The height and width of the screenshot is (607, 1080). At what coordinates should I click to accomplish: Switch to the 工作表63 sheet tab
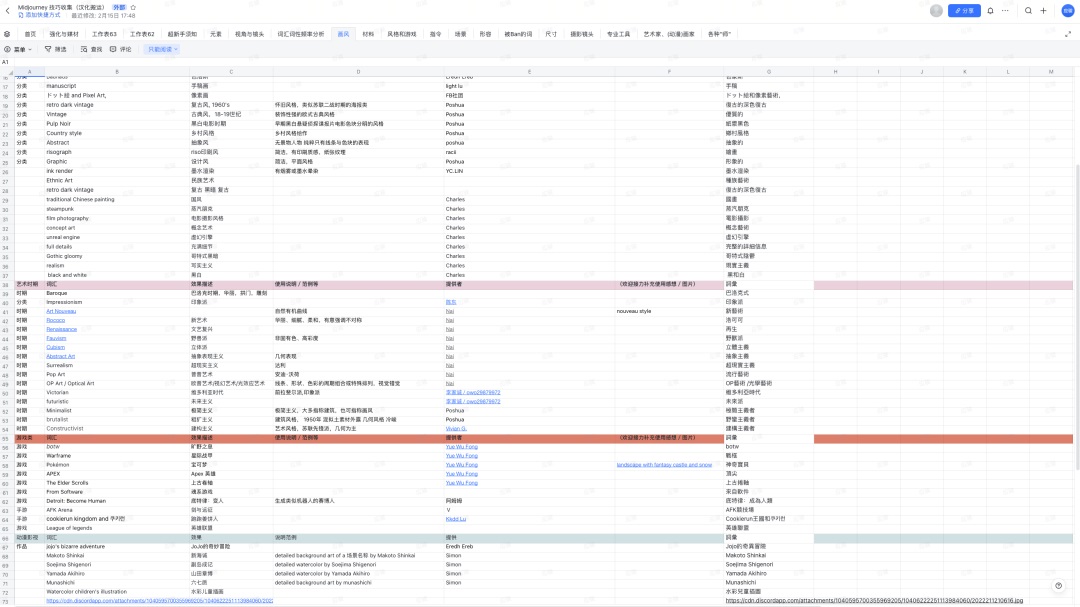[x=104, y=34]
